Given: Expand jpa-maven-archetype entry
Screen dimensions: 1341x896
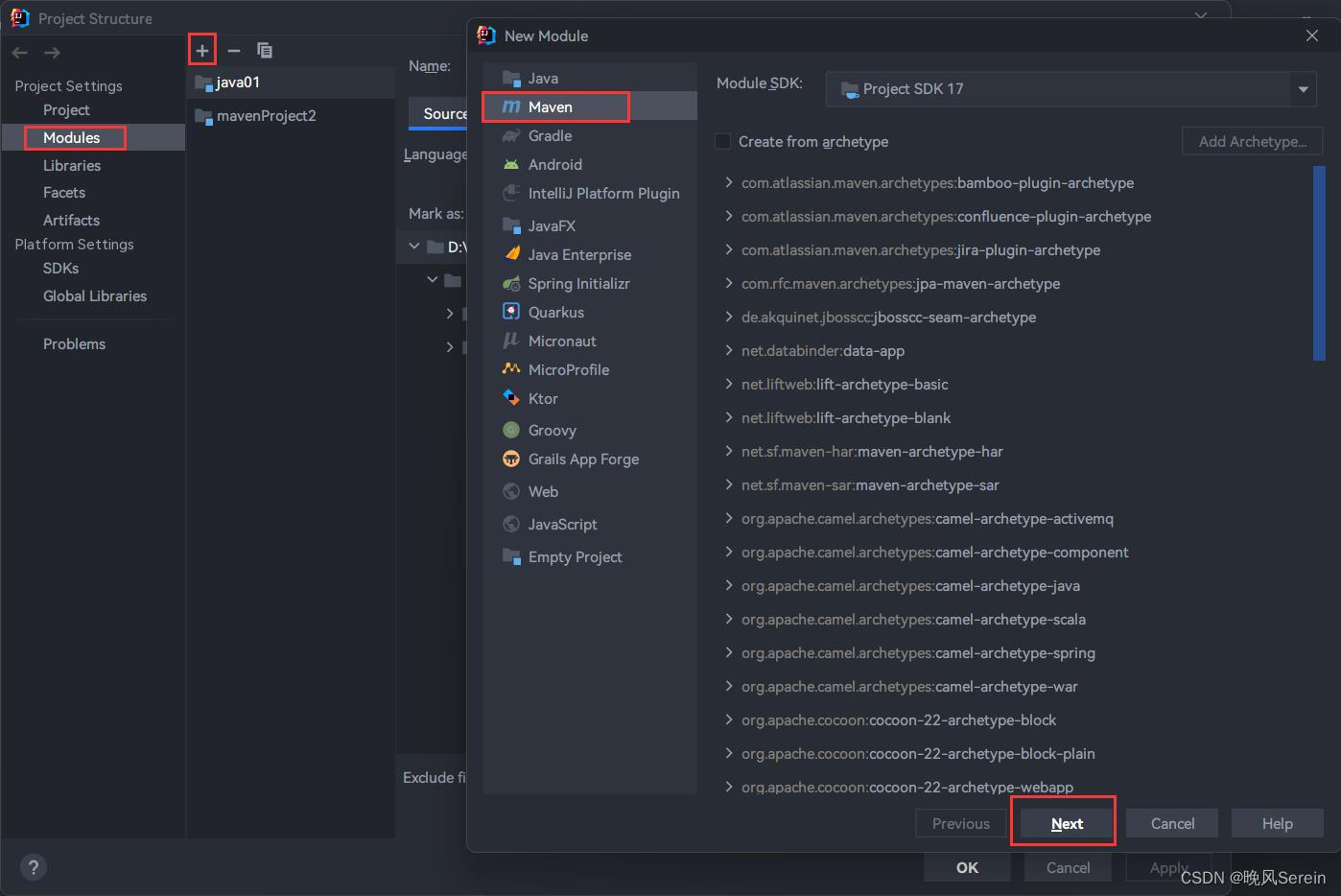Looking at the screenshot, I should tap(729, 284).
